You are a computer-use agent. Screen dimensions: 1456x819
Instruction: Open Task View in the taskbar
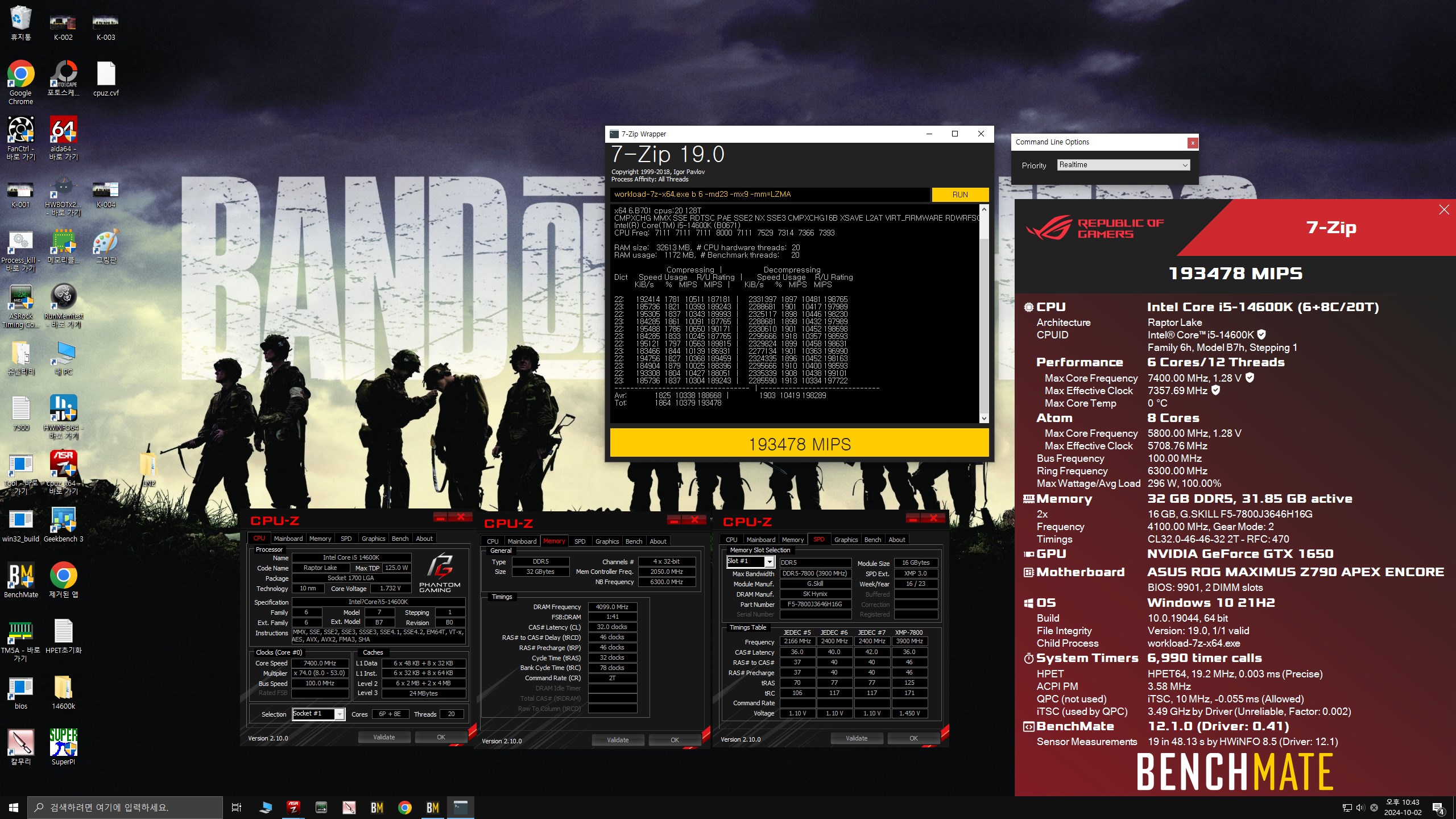tap(237, 808)
